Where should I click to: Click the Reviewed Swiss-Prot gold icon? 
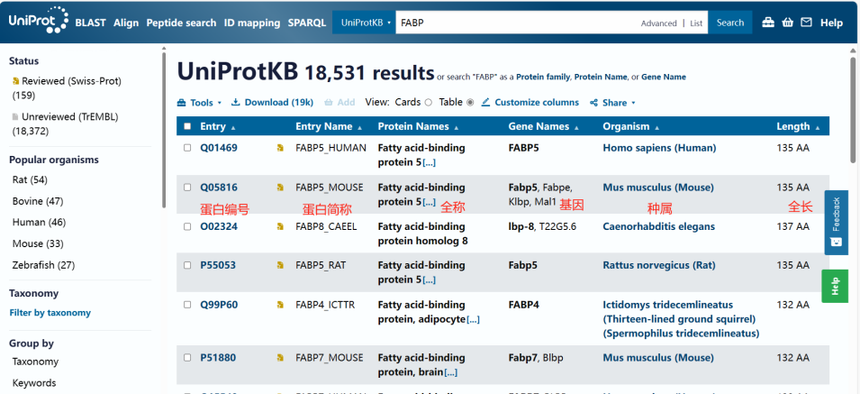[15, 81]
